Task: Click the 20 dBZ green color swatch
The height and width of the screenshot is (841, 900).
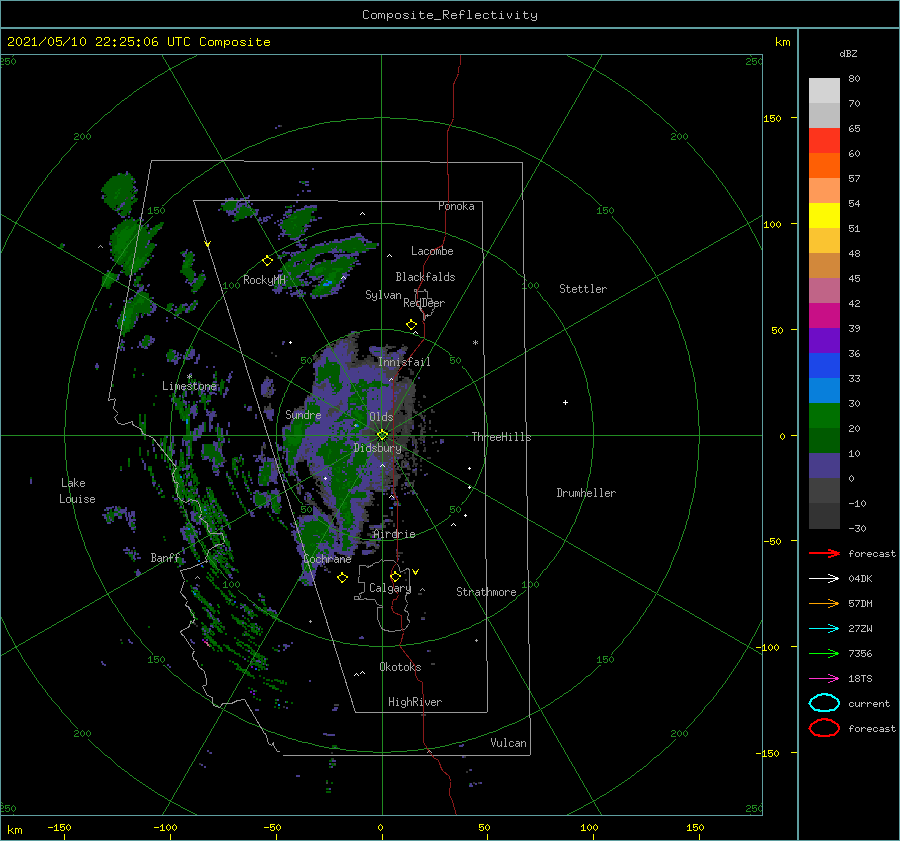Action: pyautogui.click(x=824, y=416)
